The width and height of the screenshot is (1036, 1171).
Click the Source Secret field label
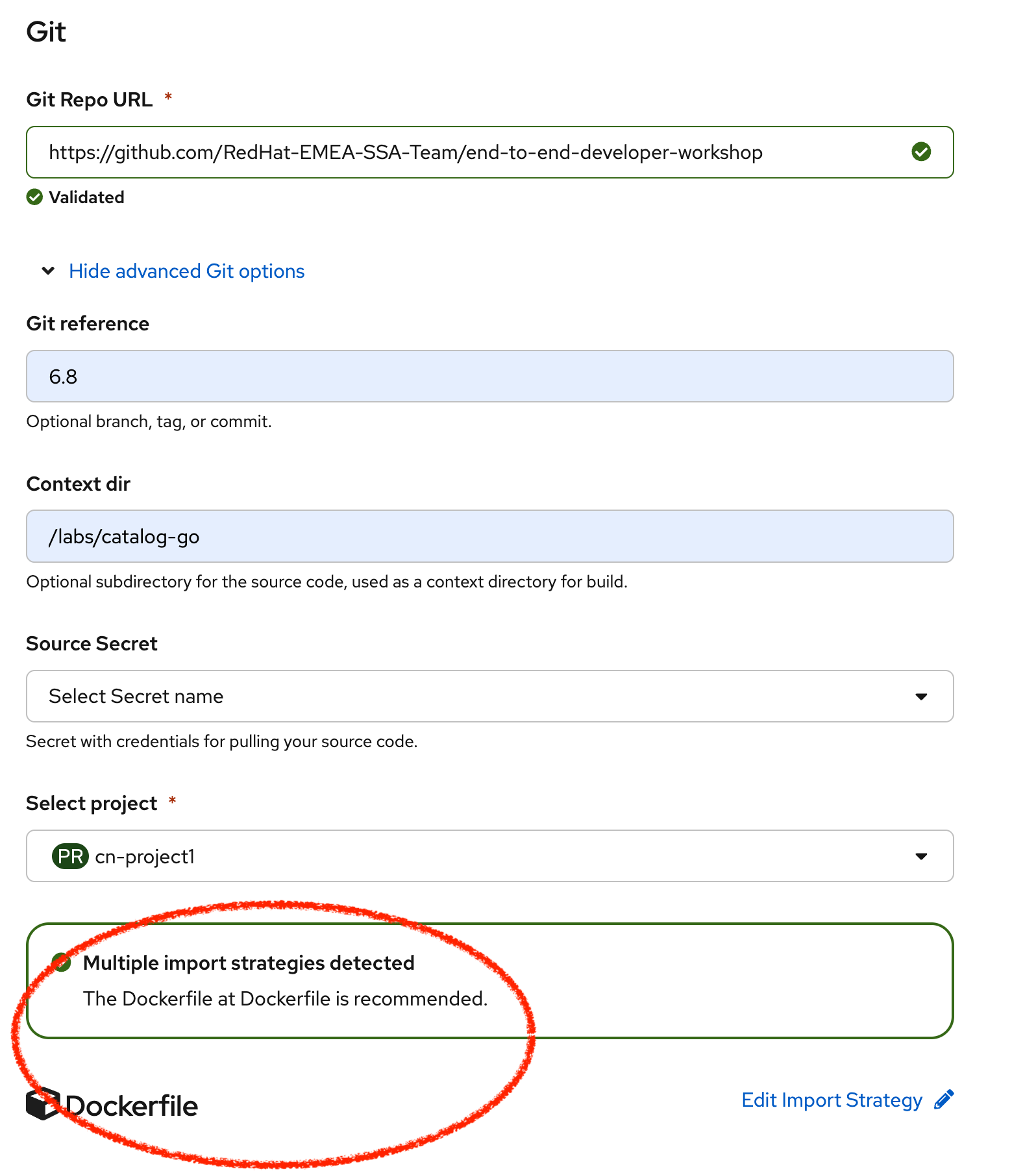coord(92,643)
